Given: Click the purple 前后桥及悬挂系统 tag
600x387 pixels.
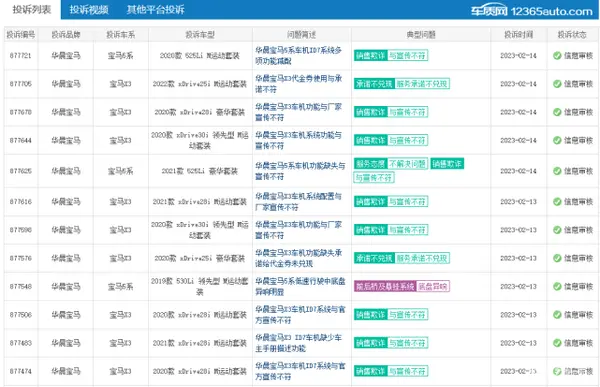Looking at the screenshot, I should 385,286.
